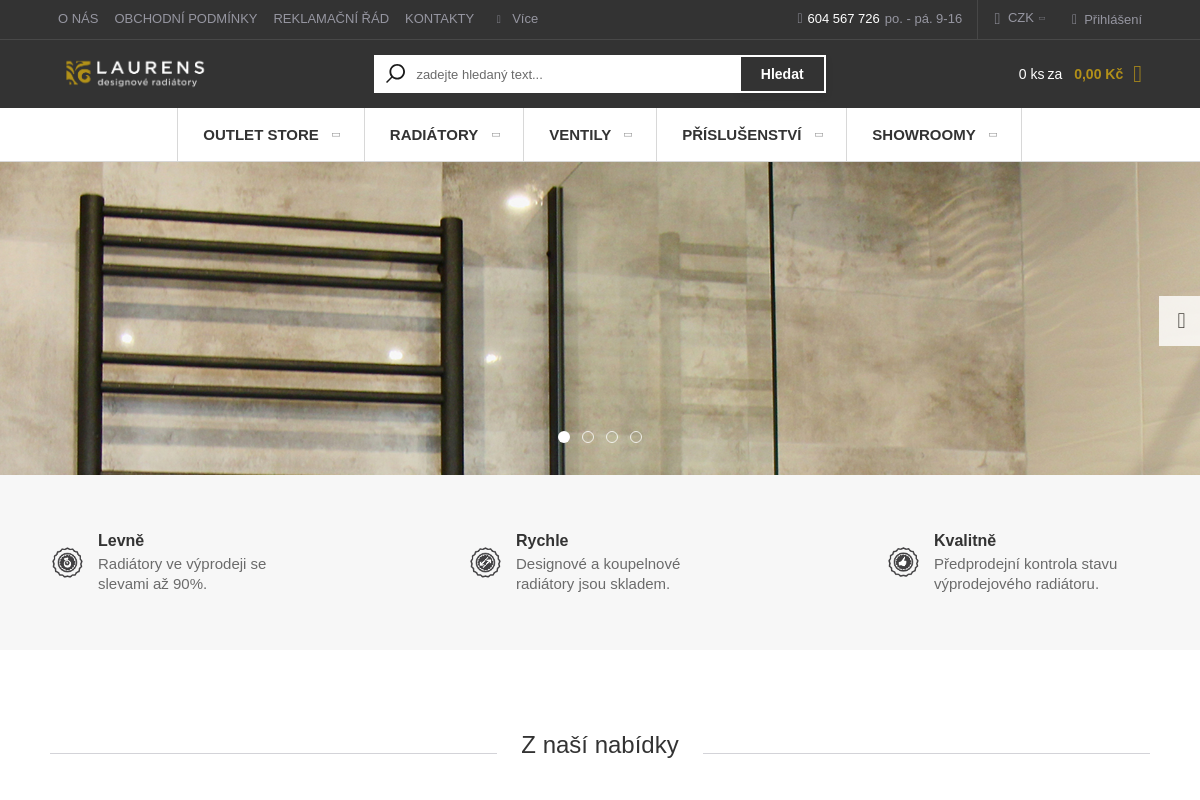Open the KONTAKTY menu item
Image resolution: width=1200 pixels, height=800 pixels.
(439, 18)
